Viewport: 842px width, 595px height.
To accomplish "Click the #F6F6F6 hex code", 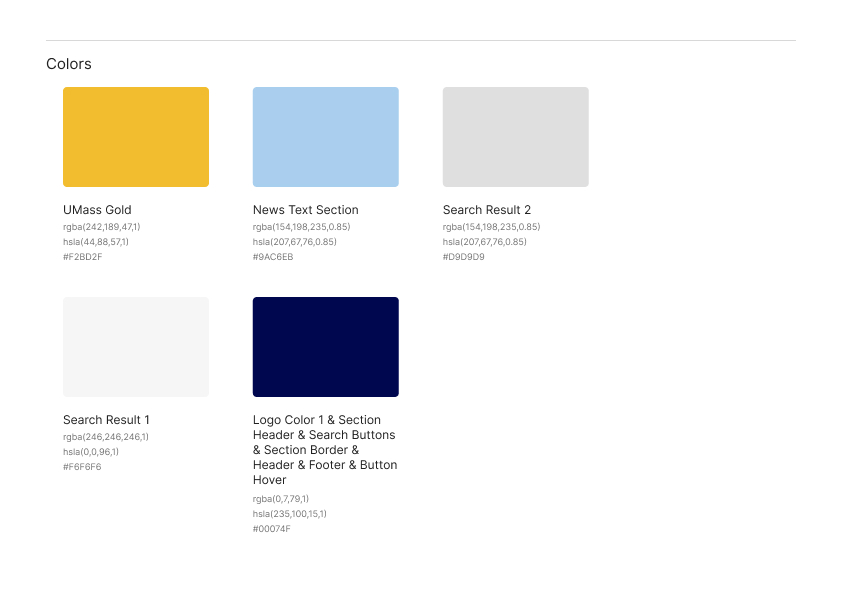I will click(82, 467).
